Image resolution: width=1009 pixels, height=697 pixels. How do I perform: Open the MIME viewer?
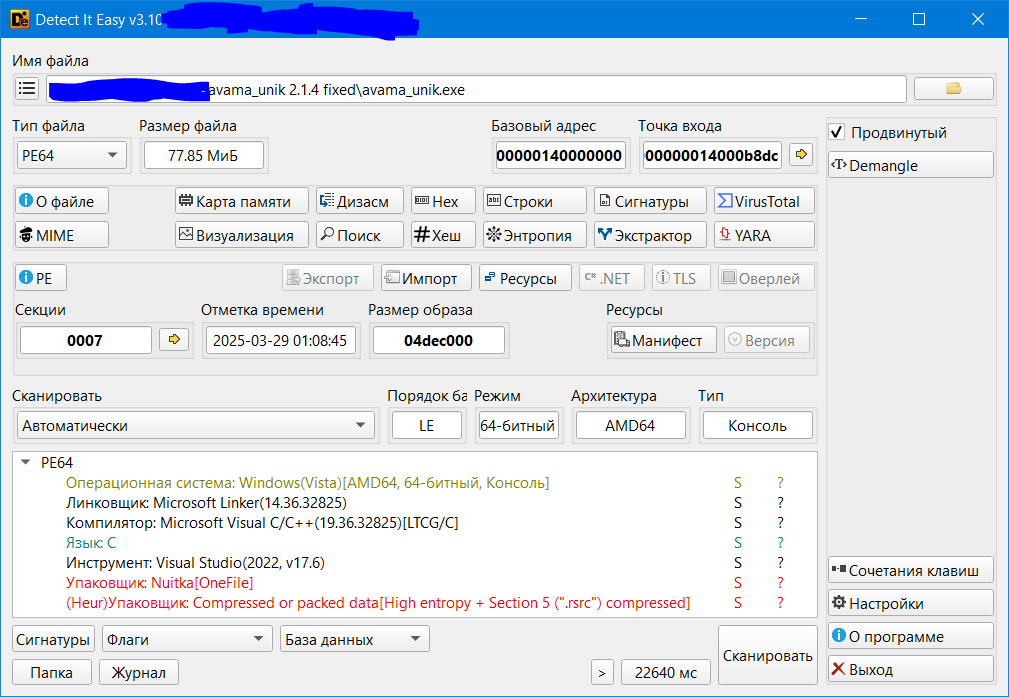(62, 236)
